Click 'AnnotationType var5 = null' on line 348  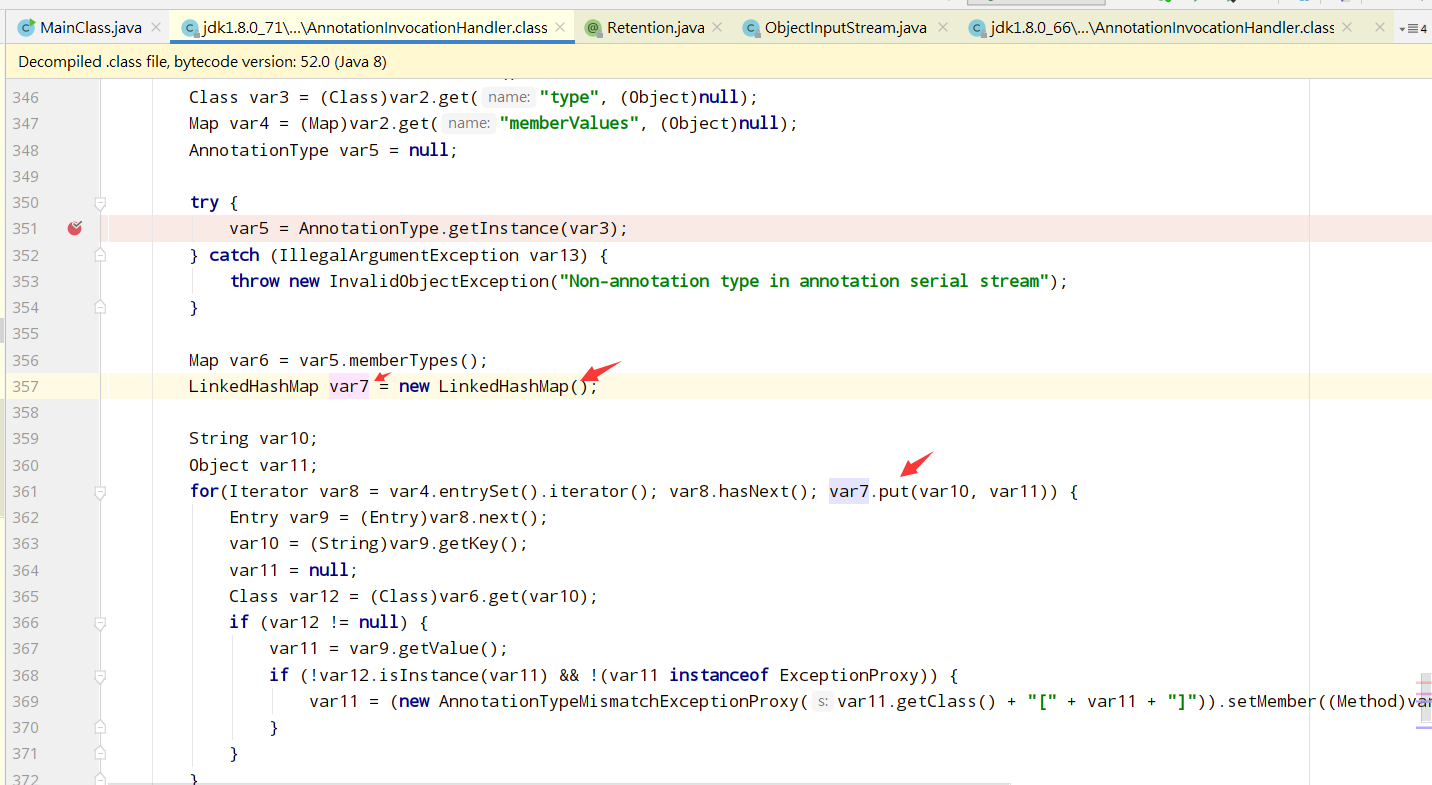(319, 150)
